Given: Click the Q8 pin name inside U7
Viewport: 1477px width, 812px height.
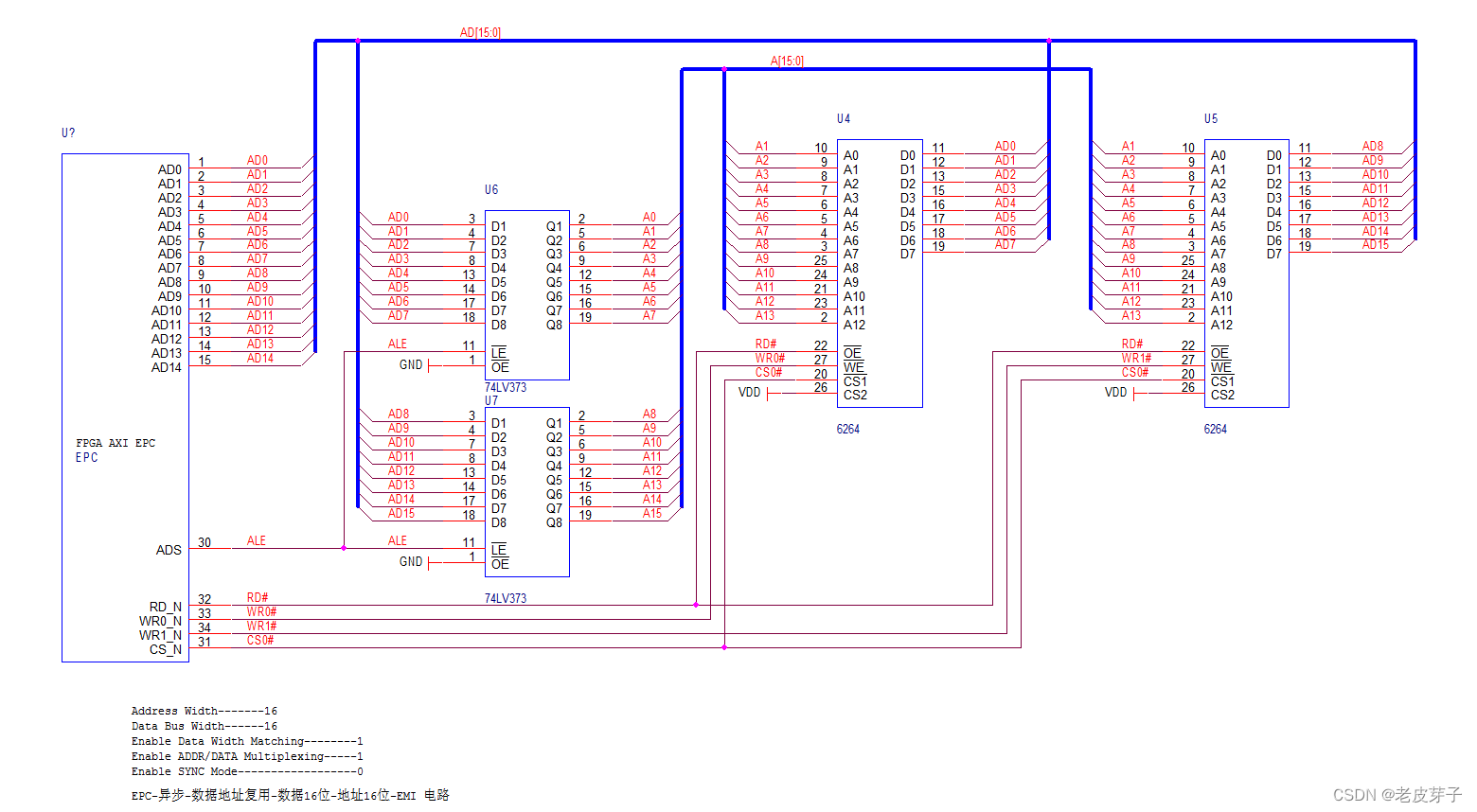Looking at the screenshot, I should (554, 521).
